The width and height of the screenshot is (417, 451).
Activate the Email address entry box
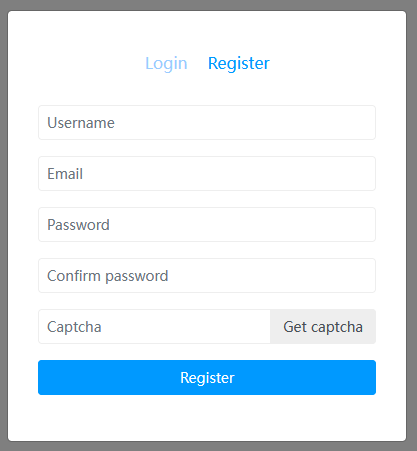(x=207, y=174)
